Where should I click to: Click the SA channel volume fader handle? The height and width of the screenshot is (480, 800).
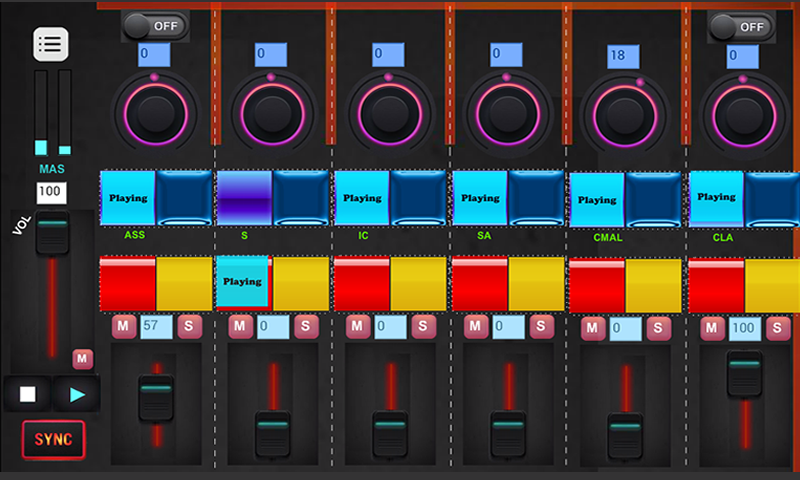(508, 434)
